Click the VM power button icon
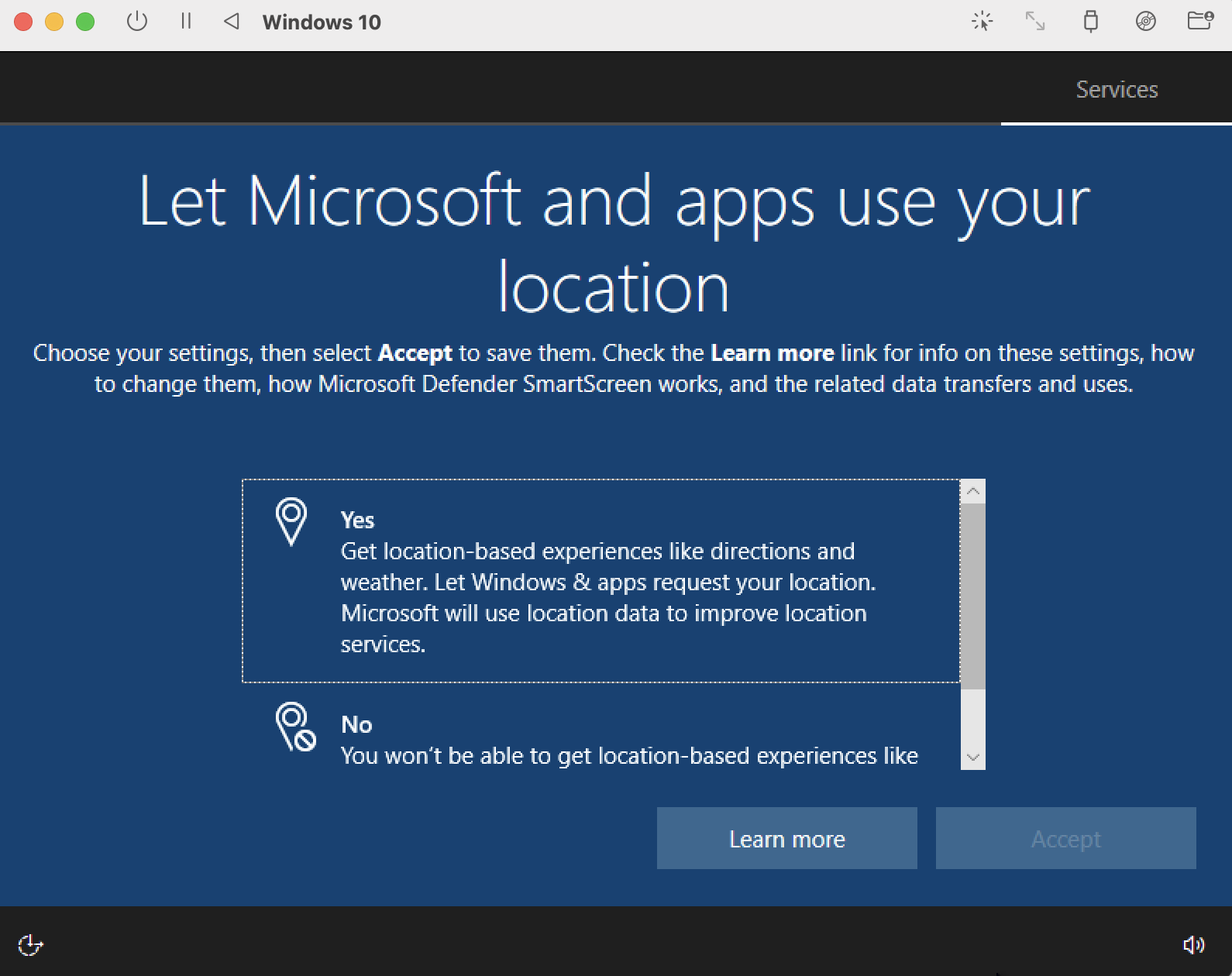Image resolution: width=1232 pixels, height=976 pixels. [x=137, y=22]
